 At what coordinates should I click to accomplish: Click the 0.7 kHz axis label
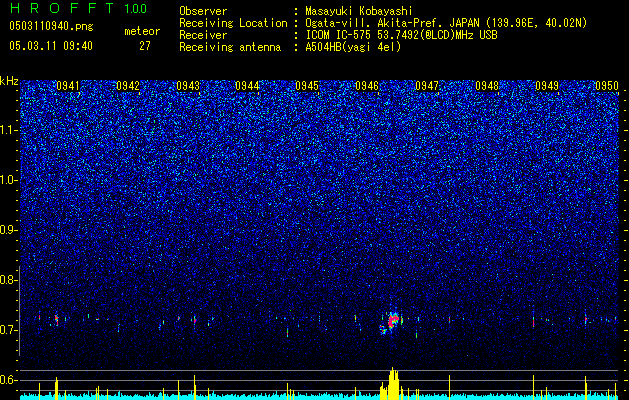point(8,330)
